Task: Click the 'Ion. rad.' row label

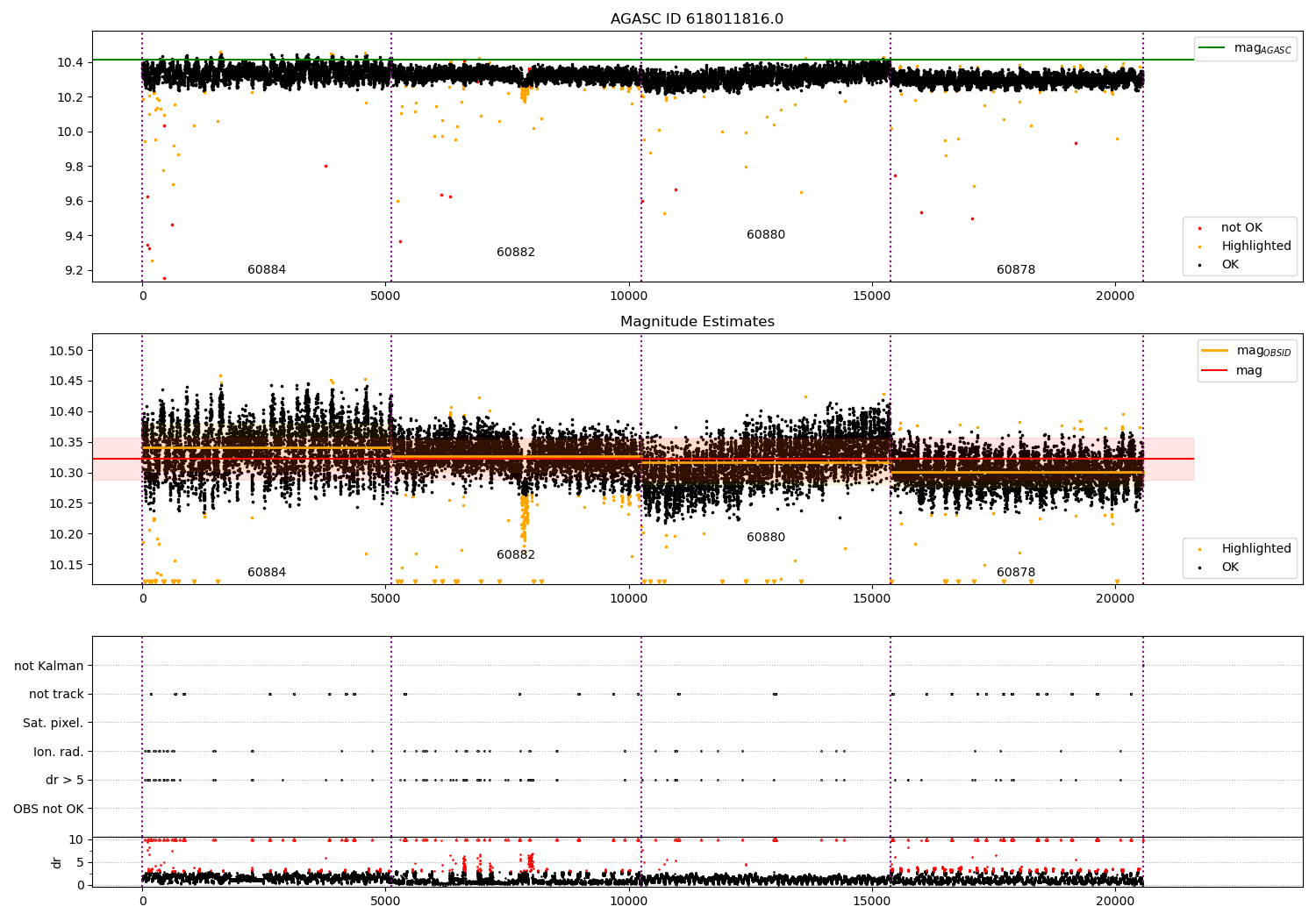Action: [x=59, y=753]
